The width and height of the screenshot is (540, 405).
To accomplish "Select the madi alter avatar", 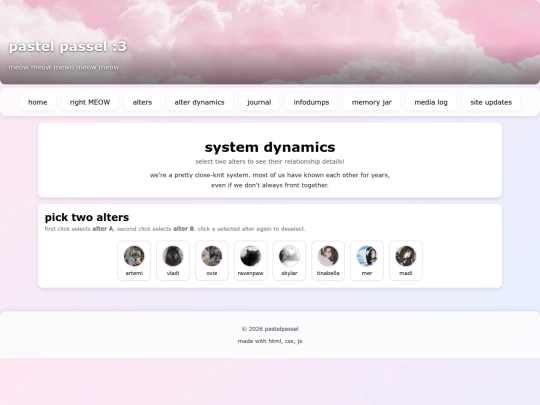I will [406, 256].
